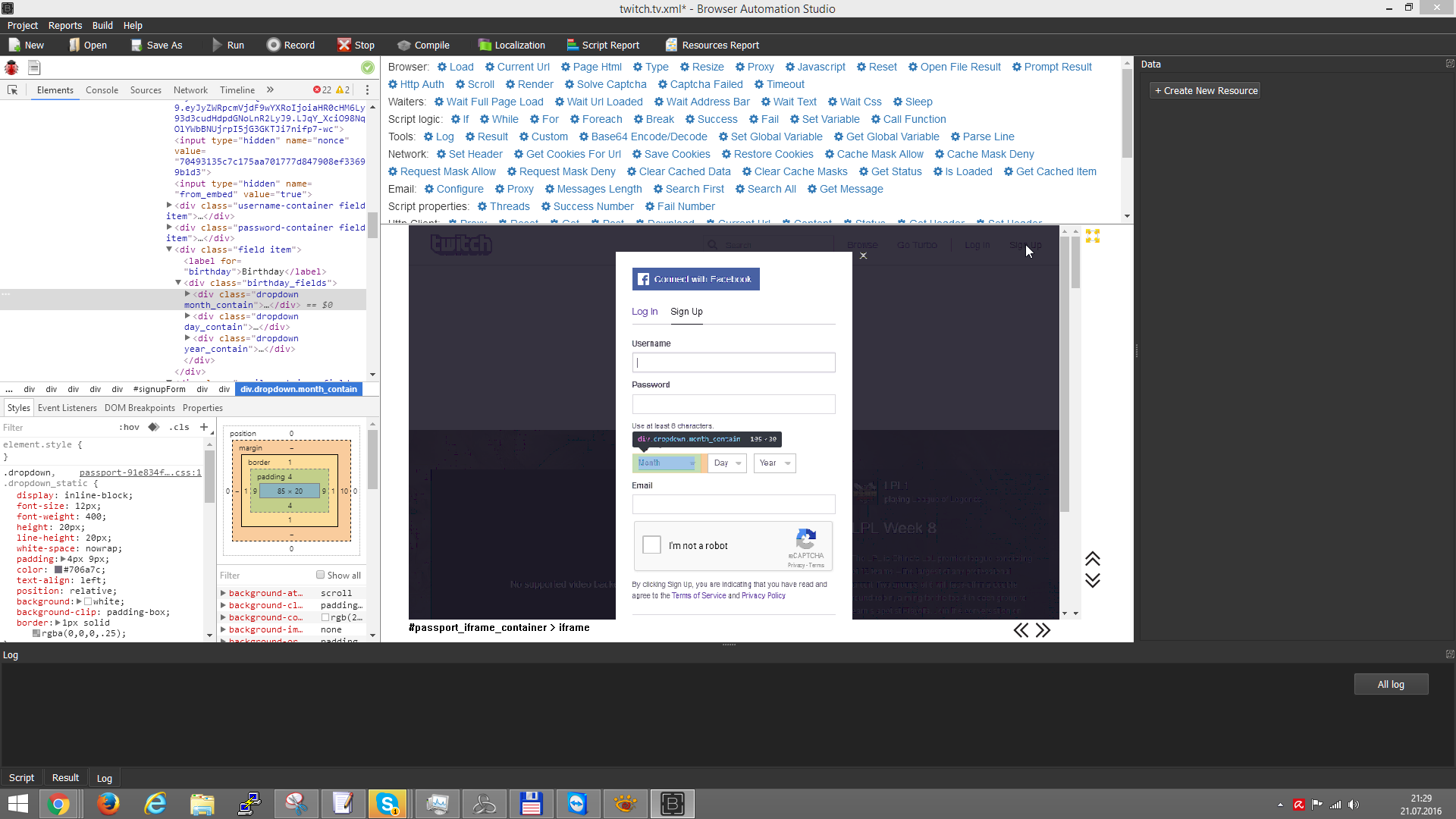Viewport: 1456px width, 819px height.
Task: Click the Save As disk icon
Action: point(136,45)
